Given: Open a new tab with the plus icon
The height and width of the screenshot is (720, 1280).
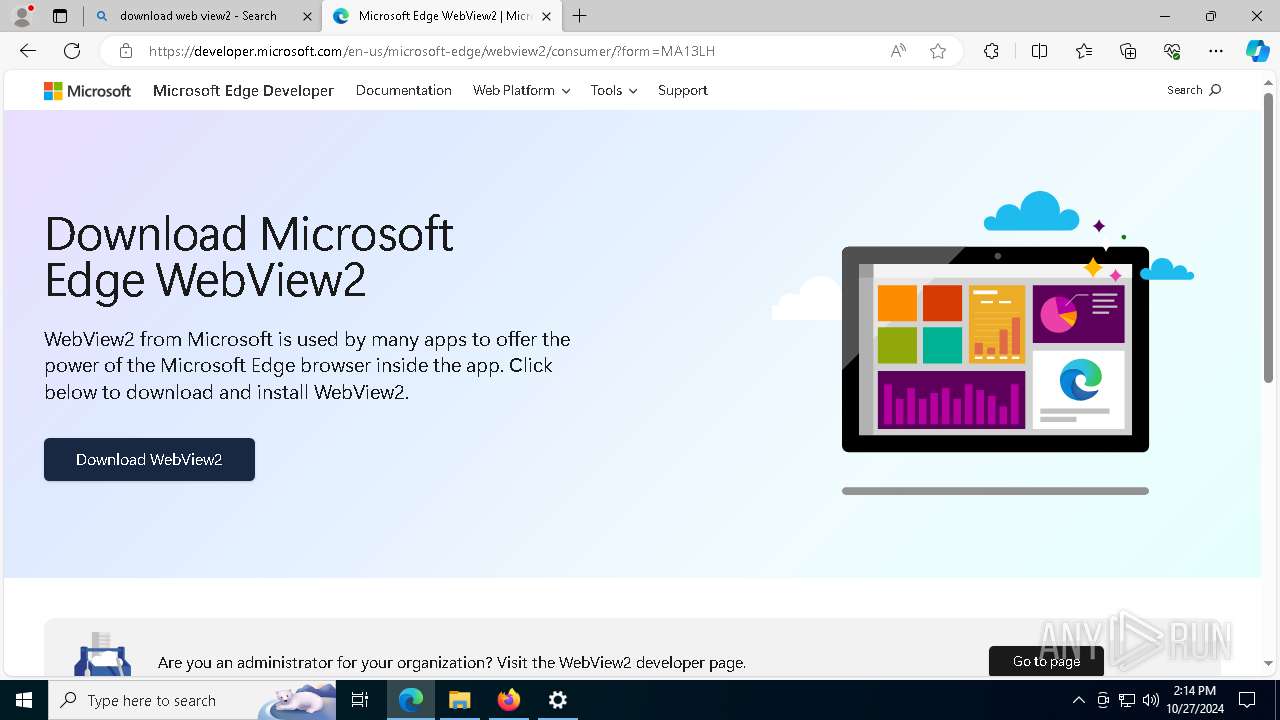Looking at the screenshot, I should (580, 16).
